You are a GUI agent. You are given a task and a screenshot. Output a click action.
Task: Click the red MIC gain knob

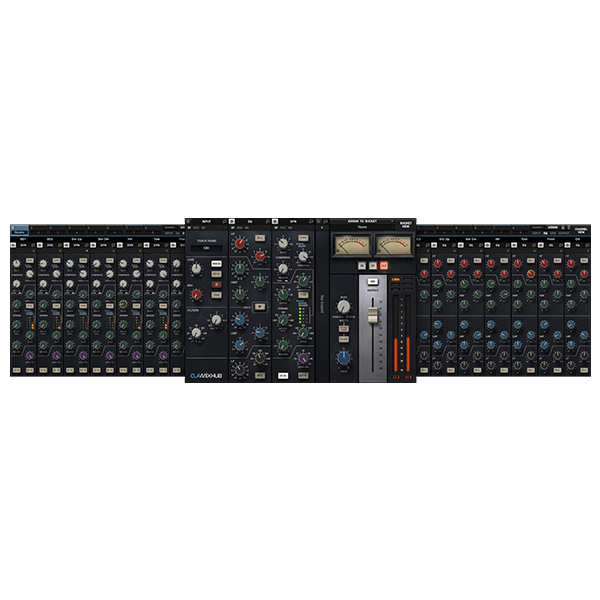click(x=196, y=295)
